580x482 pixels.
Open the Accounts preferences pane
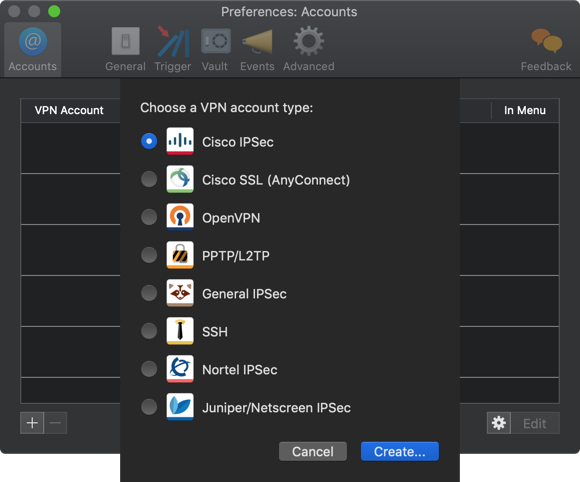[33, 50]
